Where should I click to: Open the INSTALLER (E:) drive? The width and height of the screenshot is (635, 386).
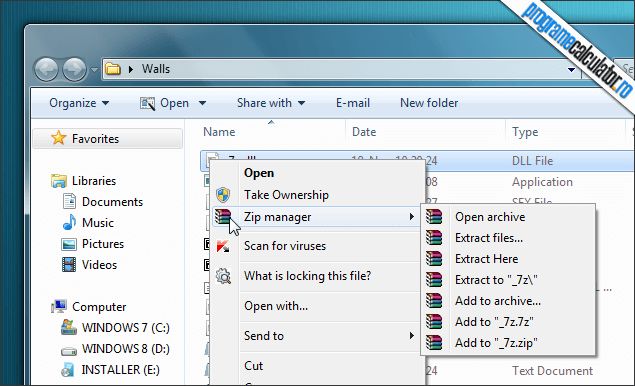[121, 370]
